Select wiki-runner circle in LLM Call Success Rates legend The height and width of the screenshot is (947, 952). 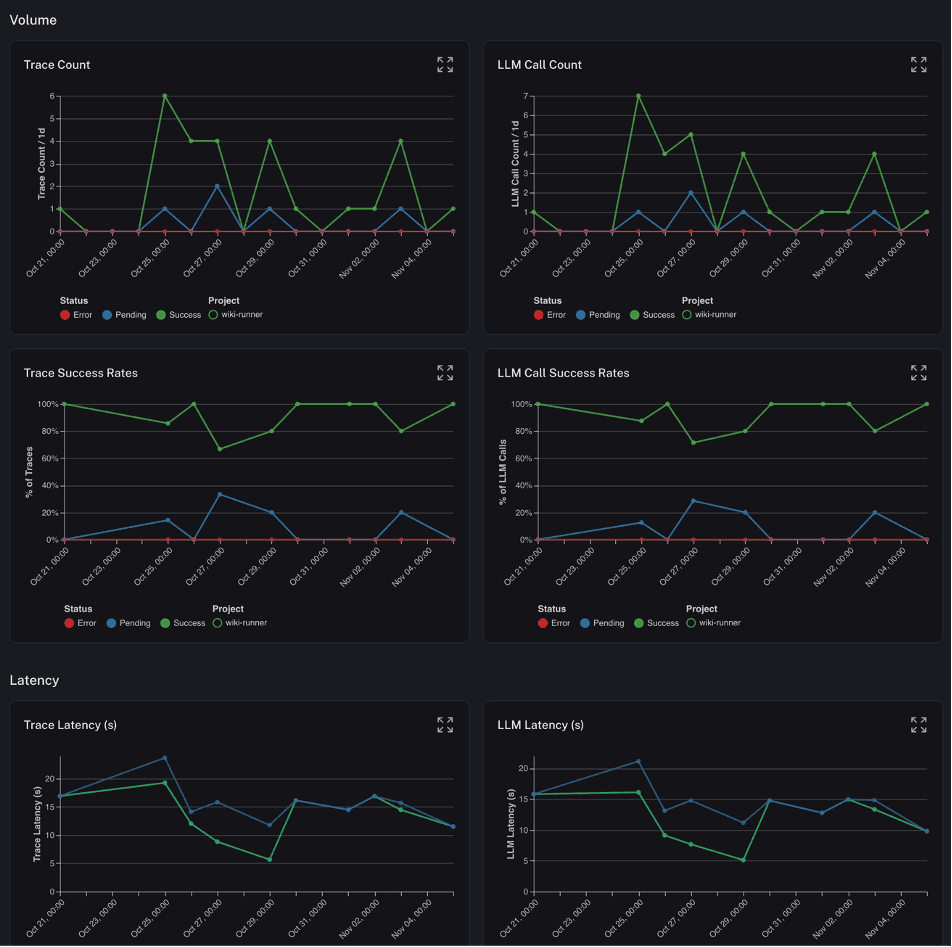point(691,623)
